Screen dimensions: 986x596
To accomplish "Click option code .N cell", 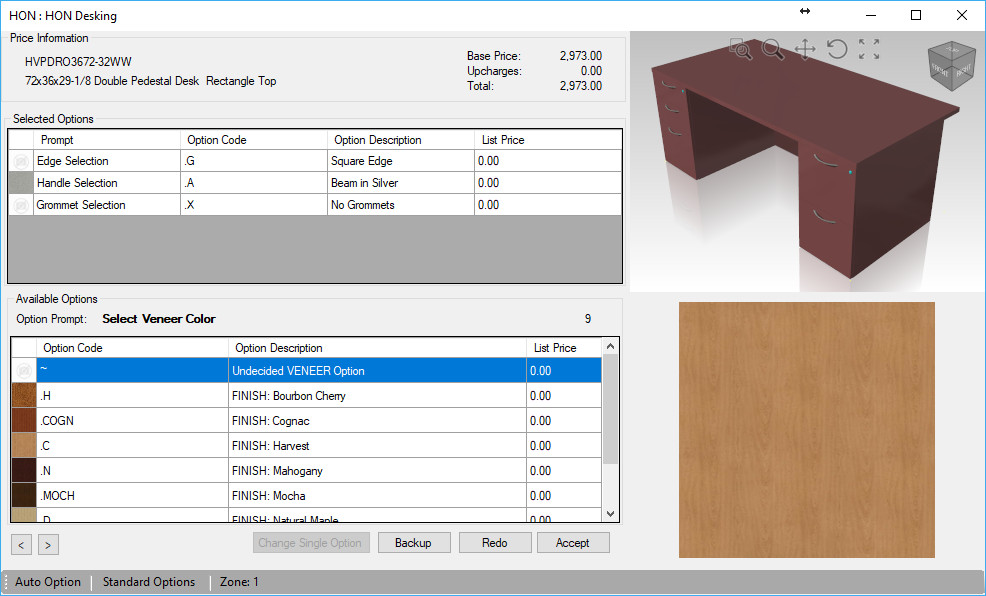I will (132, 471).
